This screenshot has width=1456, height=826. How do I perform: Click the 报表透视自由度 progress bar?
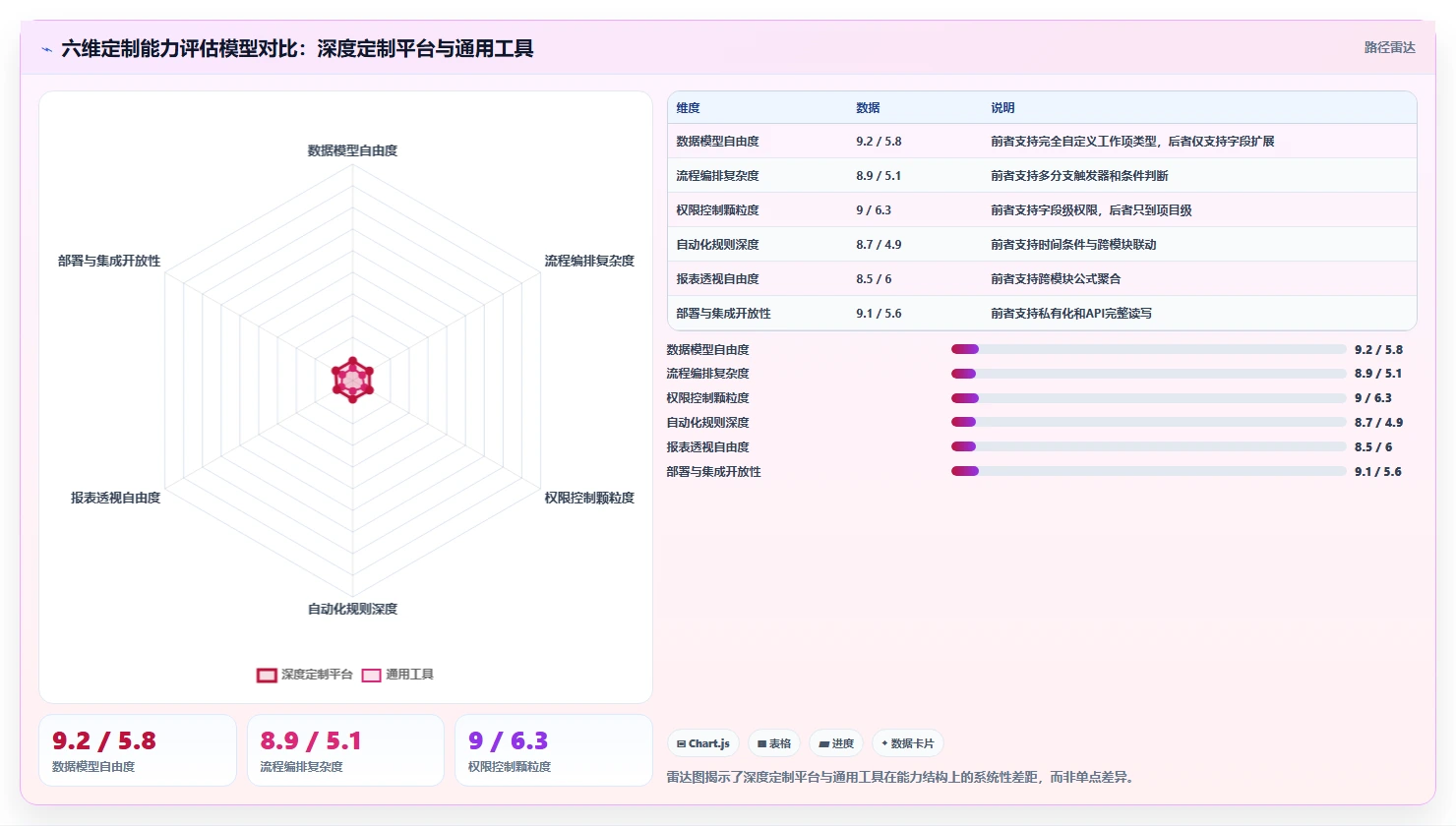pos(1148,447)
